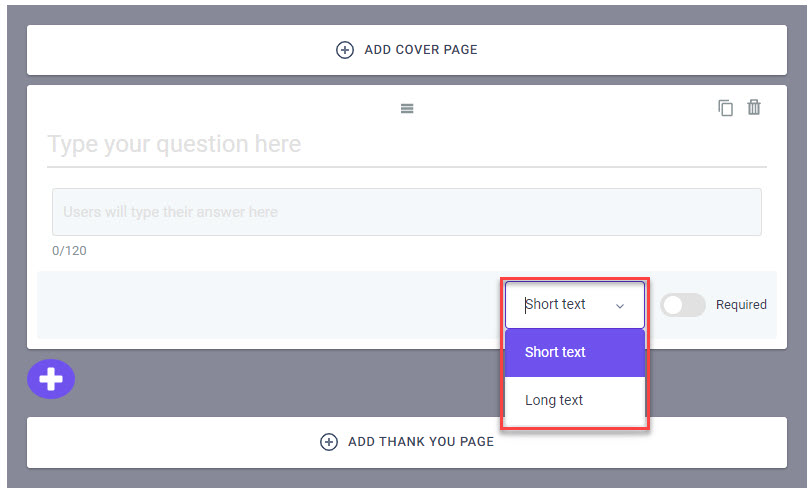811x495 pixels.
Task: Click the 0/120 character counter
Action: point(69,251)
